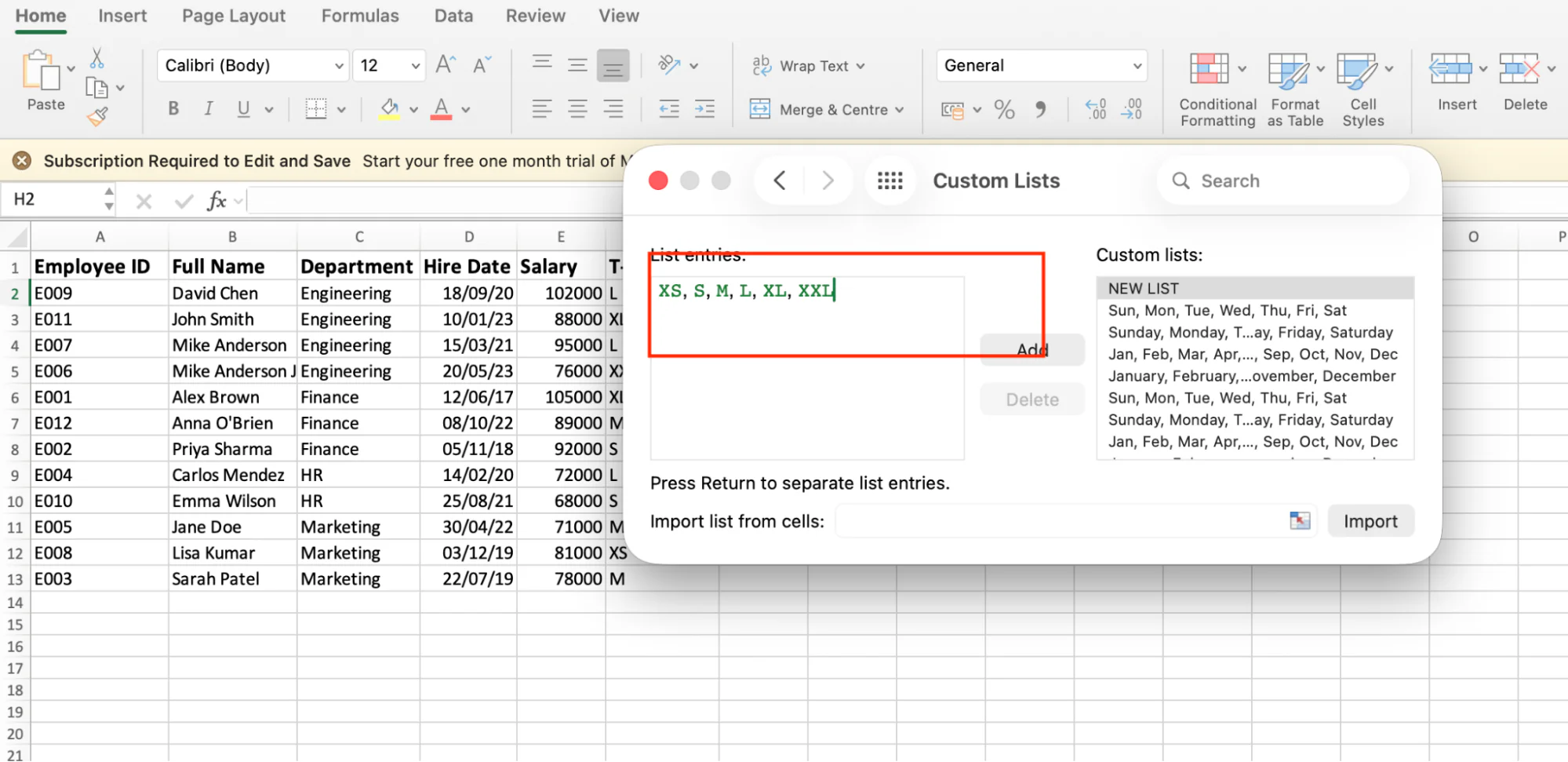Screen dimensions: 1568x762
Task: Align text left
Action: (542, 108)
